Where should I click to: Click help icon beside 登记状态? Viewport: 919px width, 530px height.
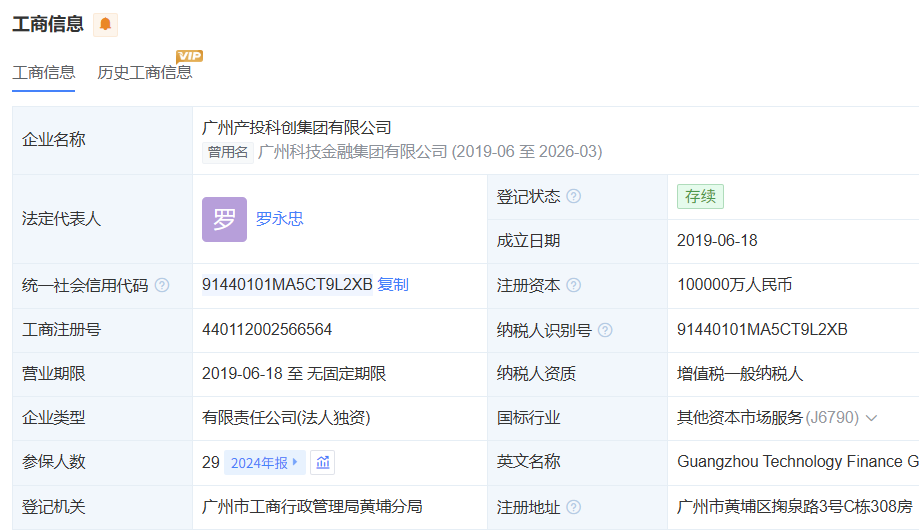(x=573, y=197)
